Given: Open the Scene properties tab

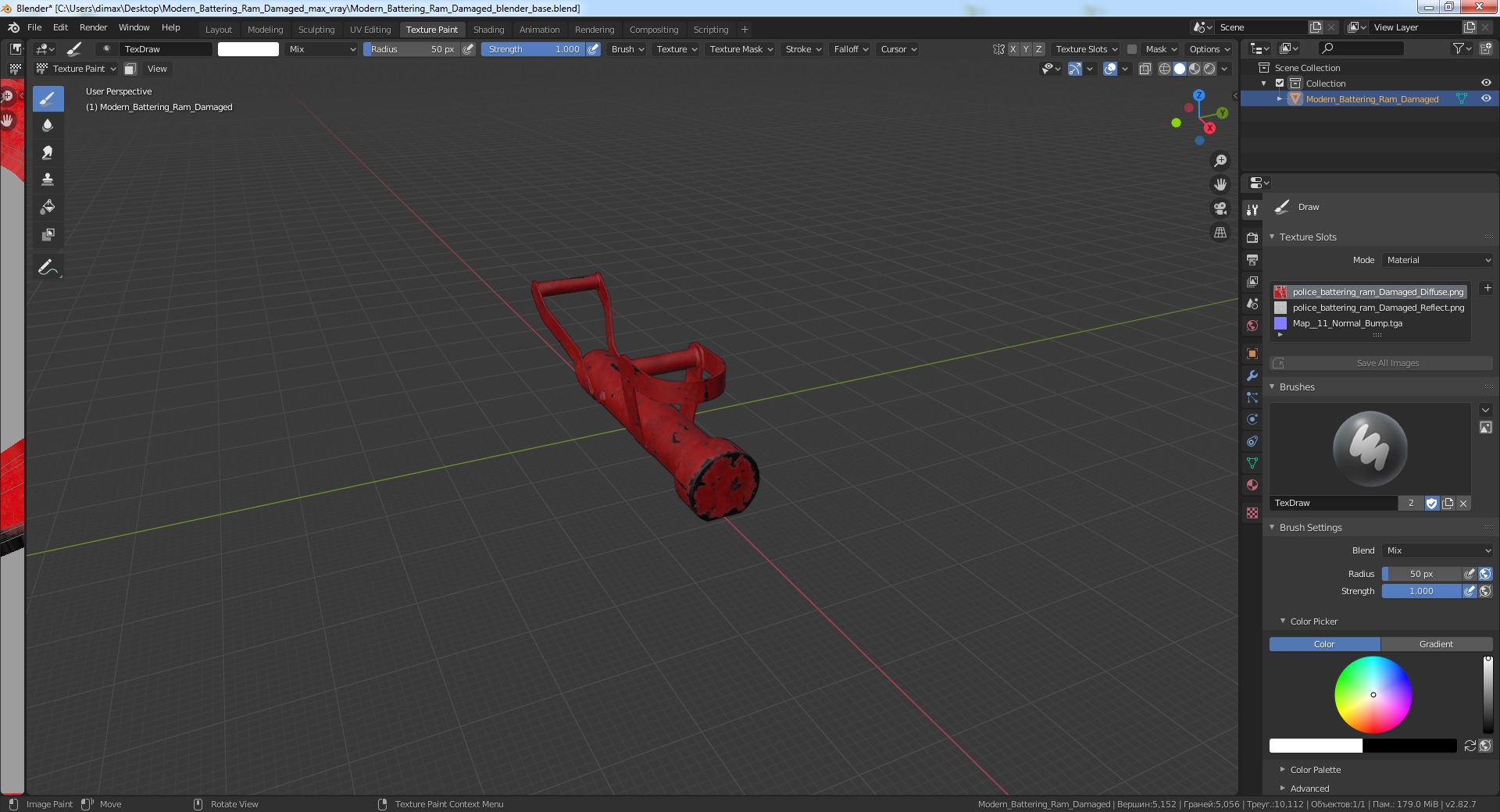Looking at the screenshot, I should [1252, 303].
